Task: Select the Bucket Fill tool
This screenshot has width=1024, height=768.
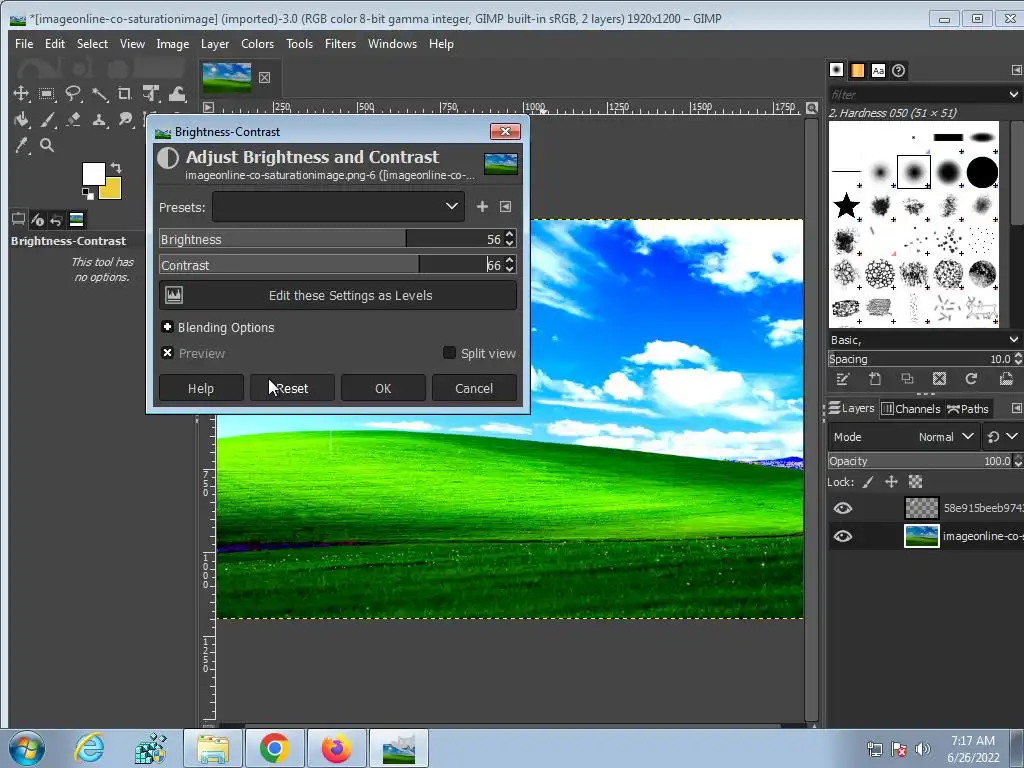Action: 21,120
